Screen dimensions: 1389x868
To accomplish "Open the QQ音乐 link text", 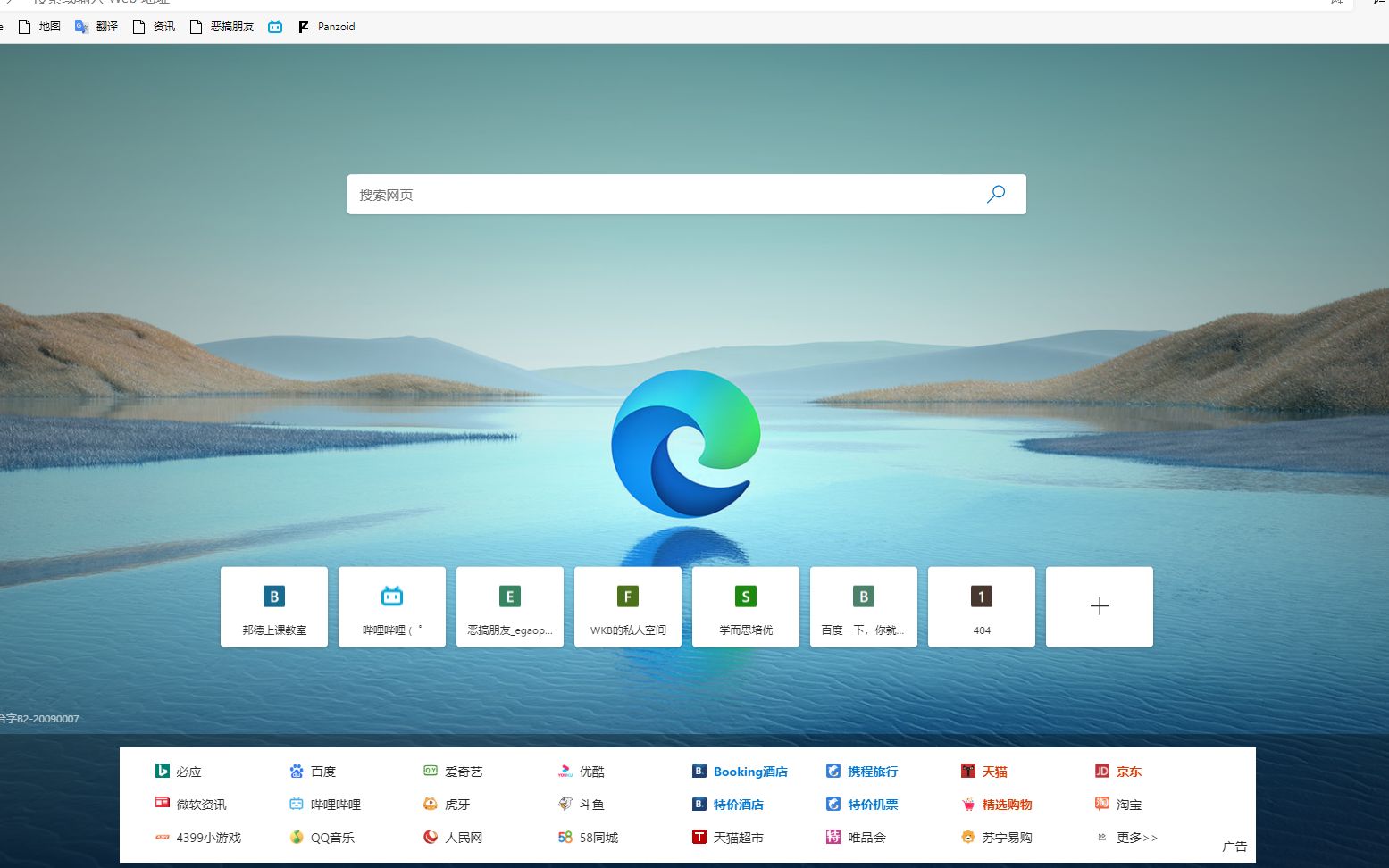I will tap(332, 838).
